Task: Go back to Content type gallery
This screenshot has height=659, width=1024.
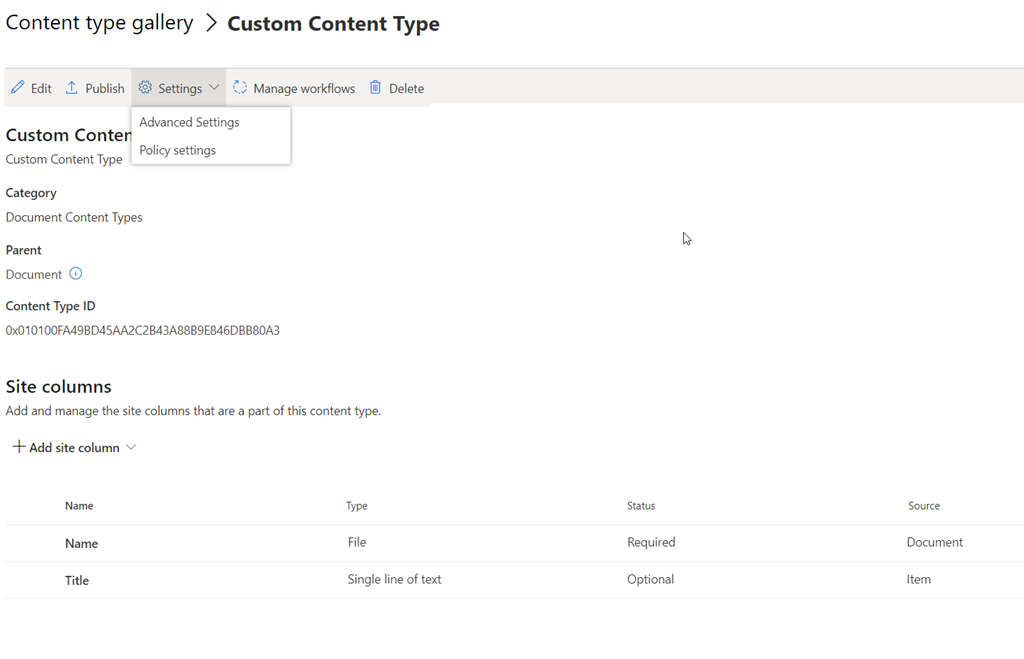Action: pyautogui.click(x=99, y=23)
